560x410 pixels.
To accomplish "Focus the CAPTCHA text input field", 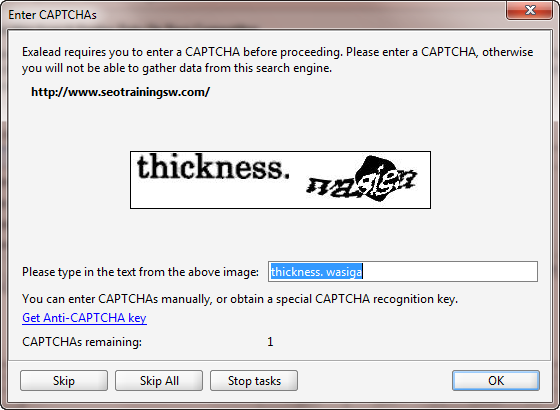I will pos(403,271).
